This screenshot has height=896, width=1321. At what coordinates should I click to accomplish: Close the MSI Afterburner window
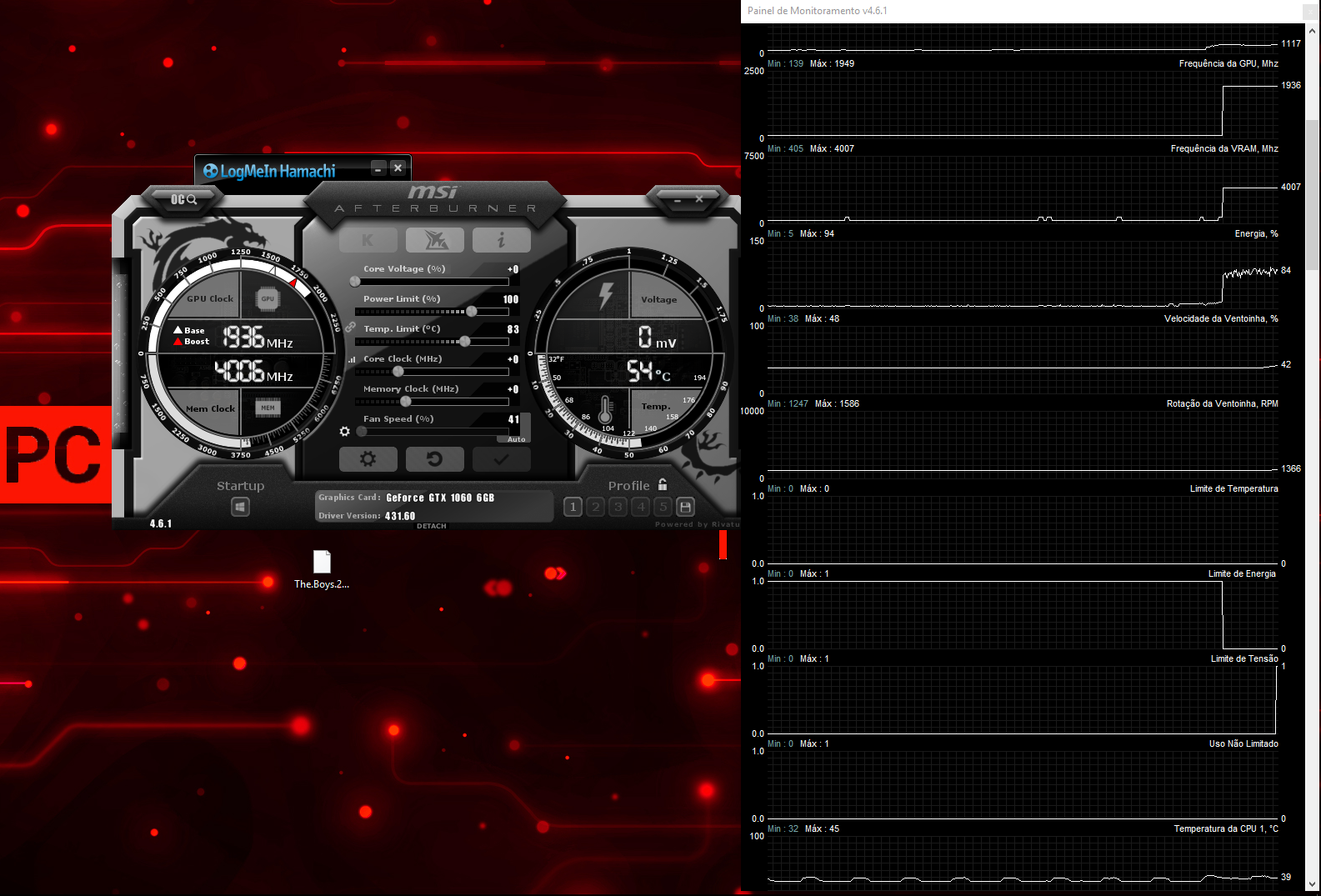click(699, 199)
